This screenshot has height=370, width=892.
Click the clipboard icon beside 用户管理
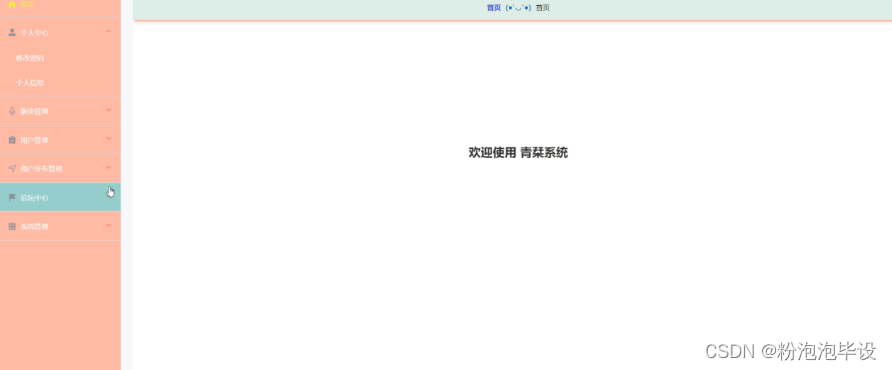point(12,140)
